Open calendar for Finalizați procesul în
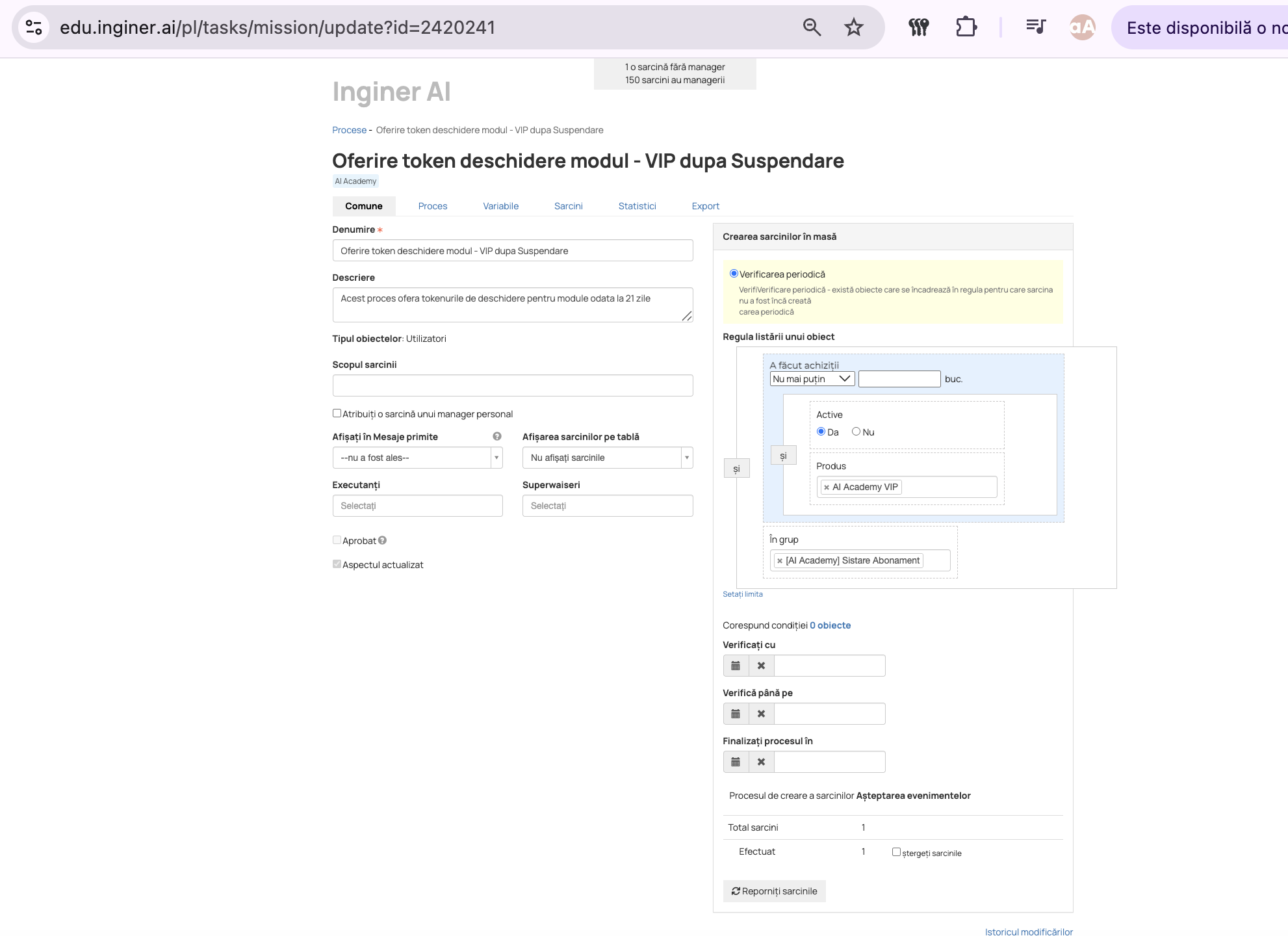Viewport: 1288px width, 936px height. click(x=736, y=762)
